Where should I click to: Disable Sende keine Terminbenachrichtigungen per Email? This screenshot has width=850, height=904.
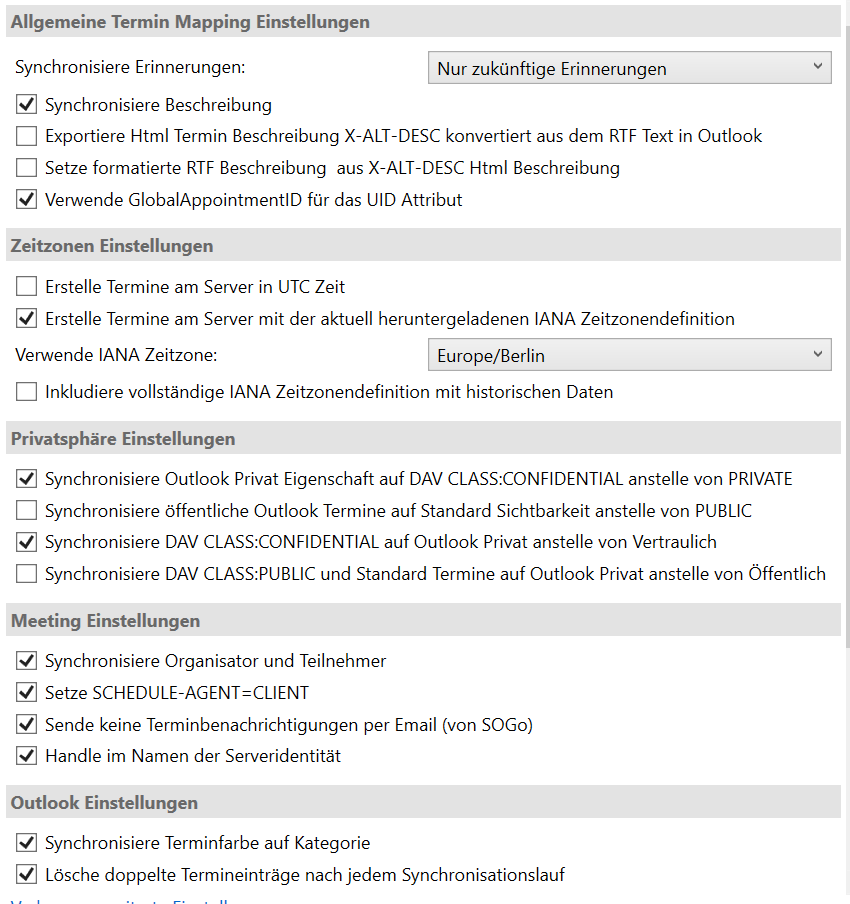coord(26,724)
